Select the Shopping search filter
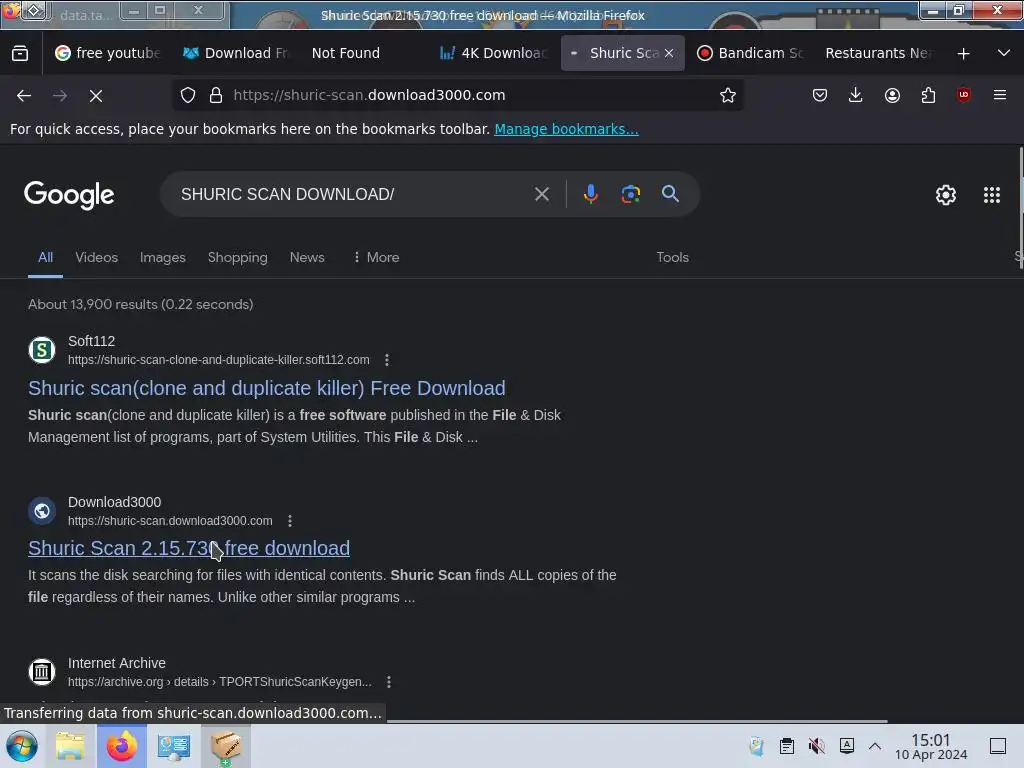 [238, 257]
